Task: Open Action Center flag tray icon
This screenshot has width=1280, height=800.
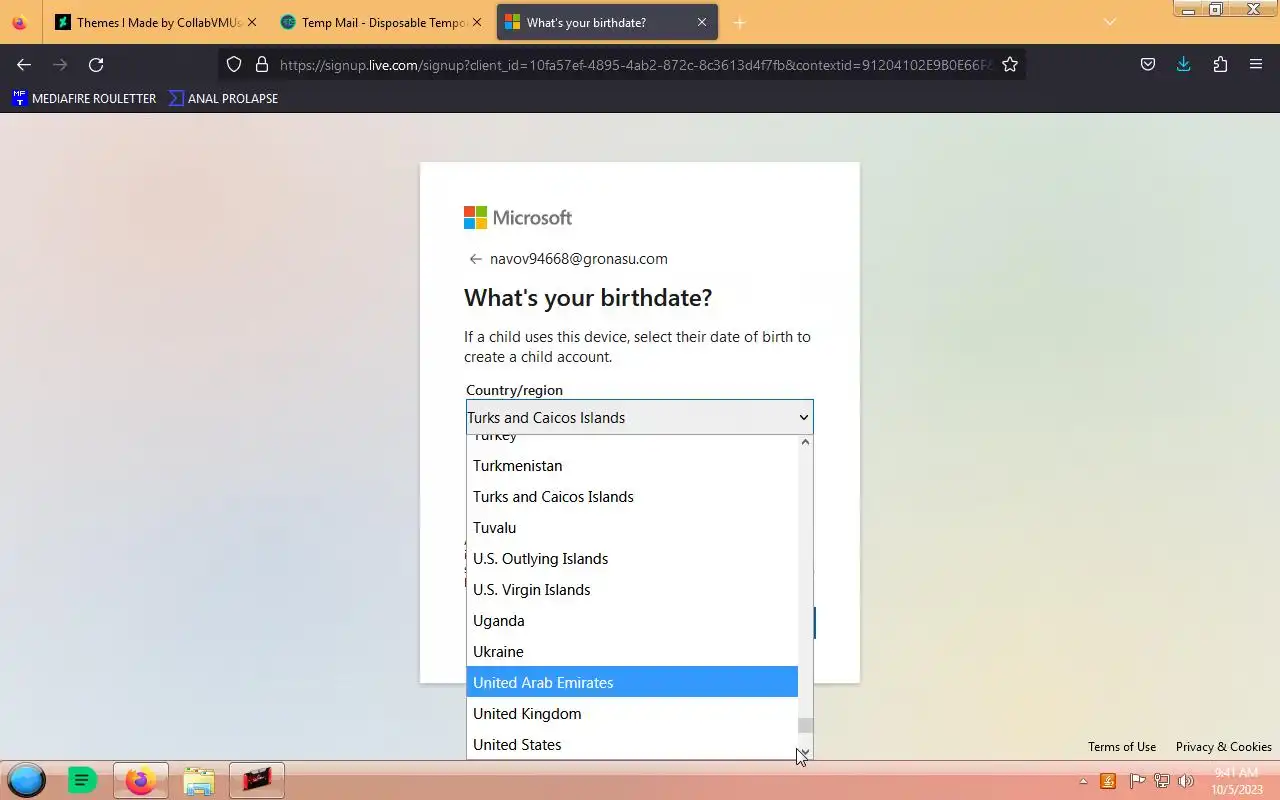Action: (x=1137, y=781)
